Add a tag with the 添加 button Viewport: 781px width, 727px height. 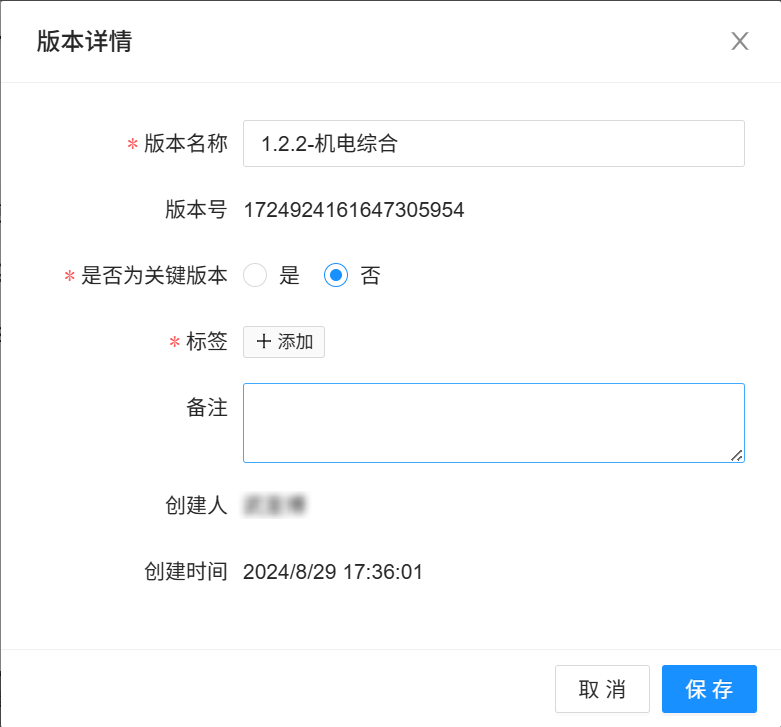284,342
